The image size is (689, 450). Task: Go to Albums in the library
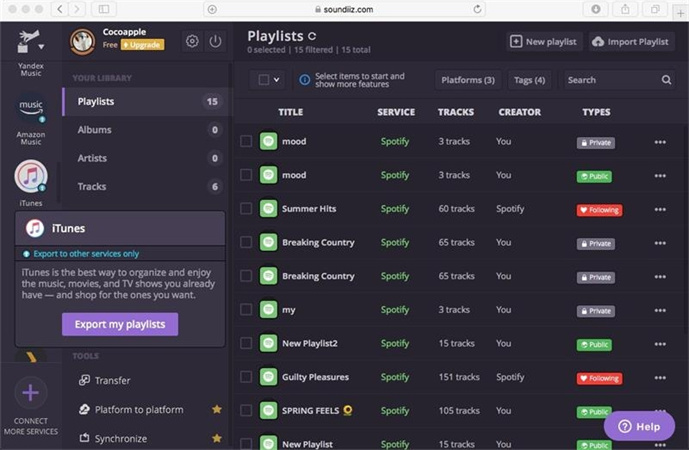95,130
